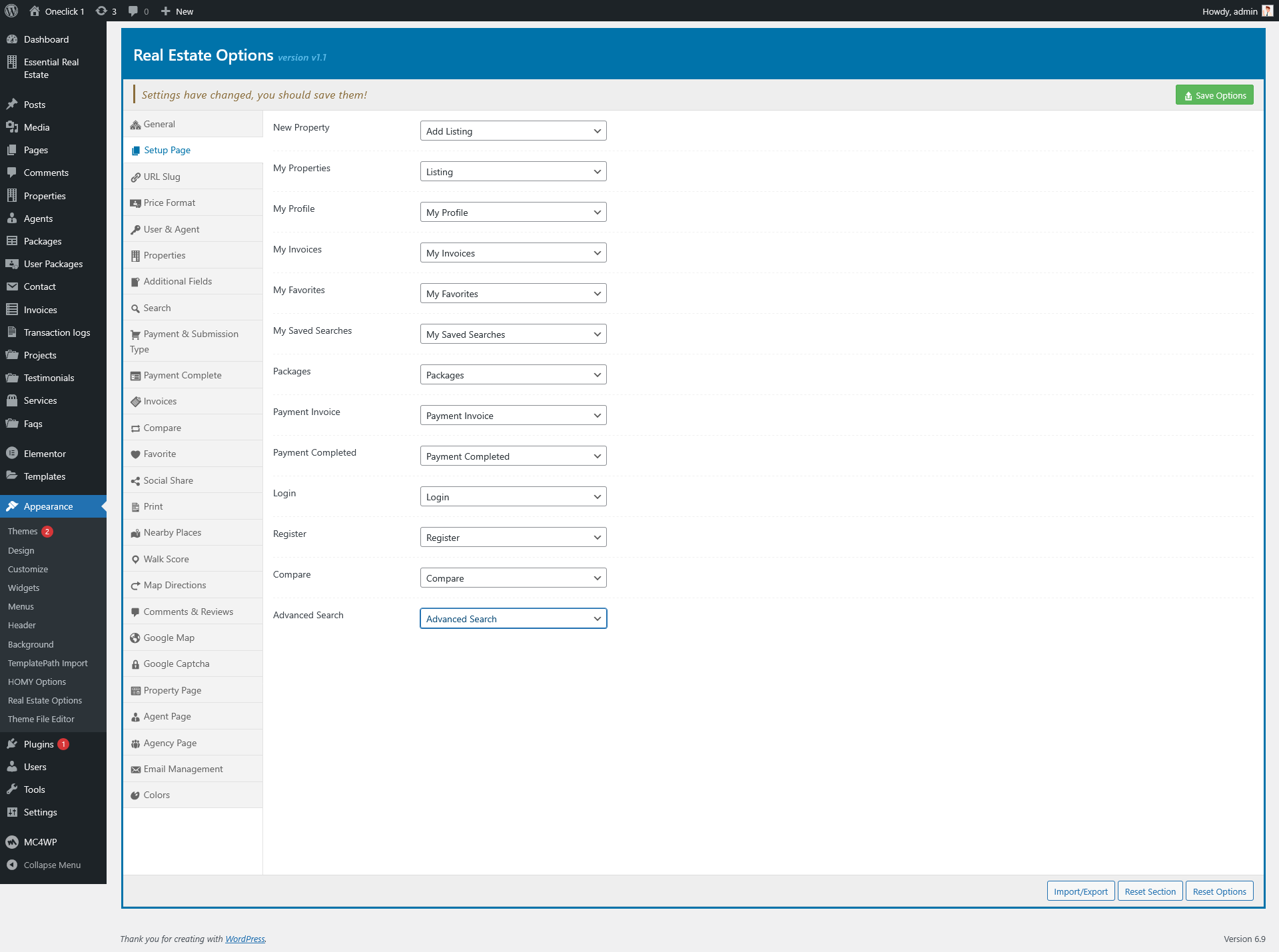Select the Price Format money icon tab
This screenshot has height=952, width=1279.
pyautogui.click(x=193, y=203)
